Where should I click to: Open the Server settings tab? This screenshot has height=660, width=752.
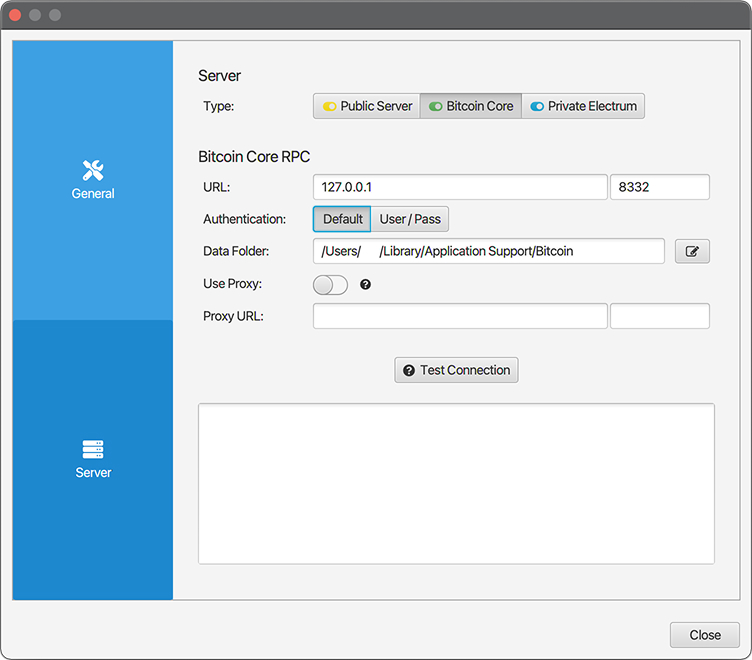pyautogui.click(x=93, y=460)
